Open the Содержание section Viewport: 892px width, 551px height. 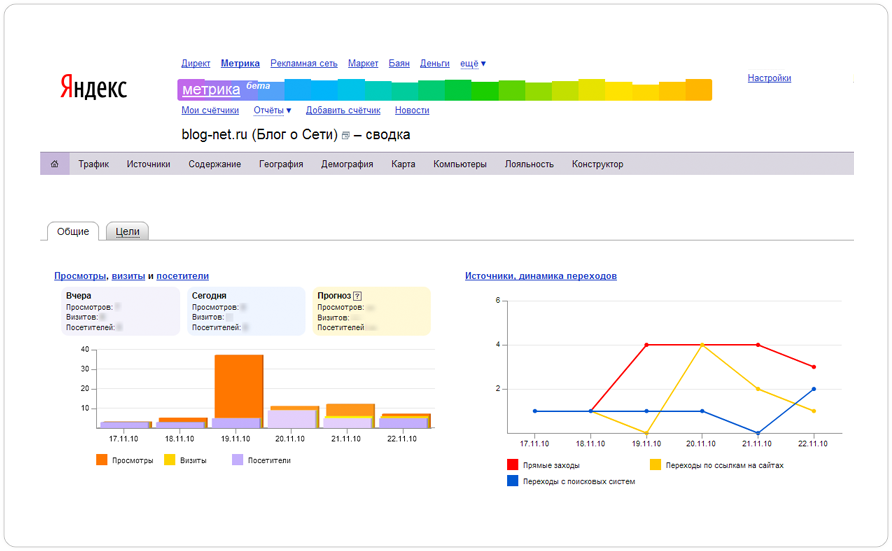[214, 164]
